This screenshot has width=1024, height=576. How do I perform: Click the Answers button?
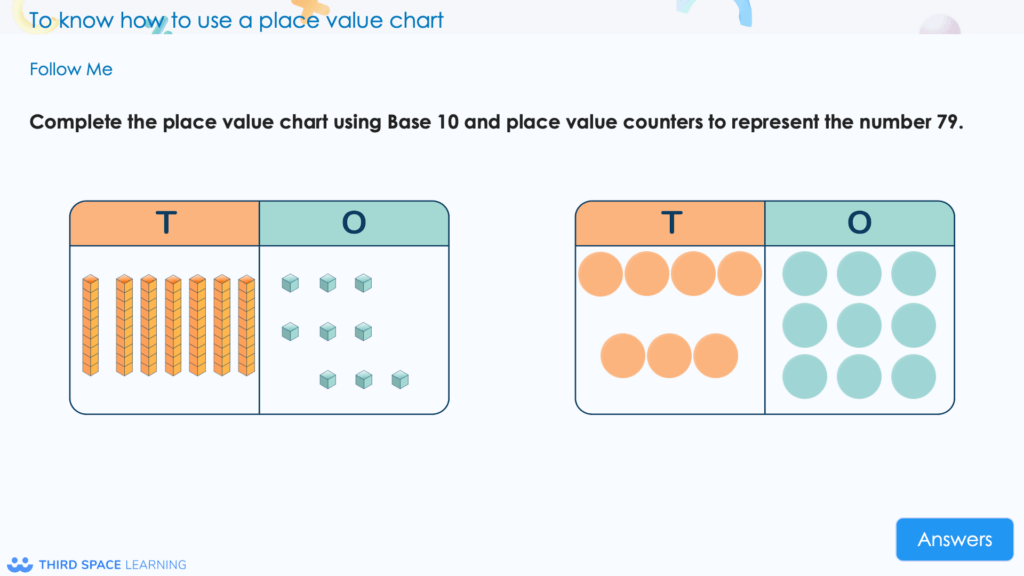[x=954, y=539]
